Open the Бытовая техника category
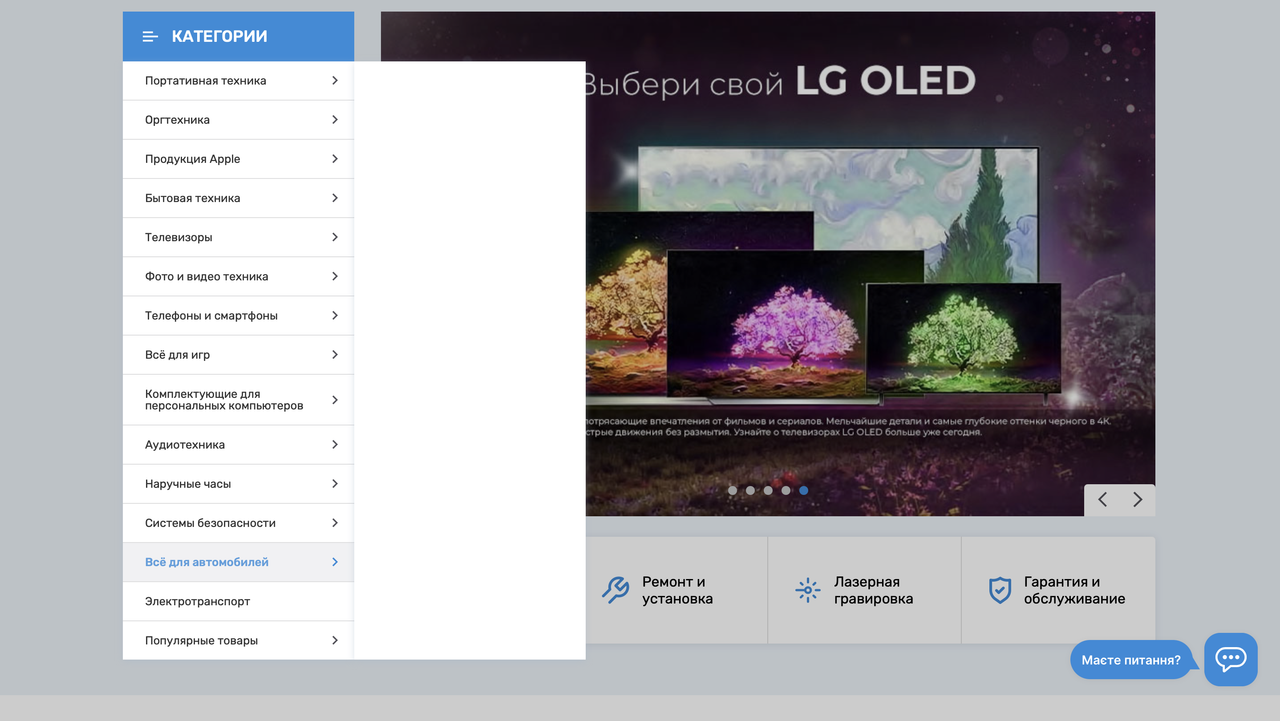 click(x=238, y=198)
